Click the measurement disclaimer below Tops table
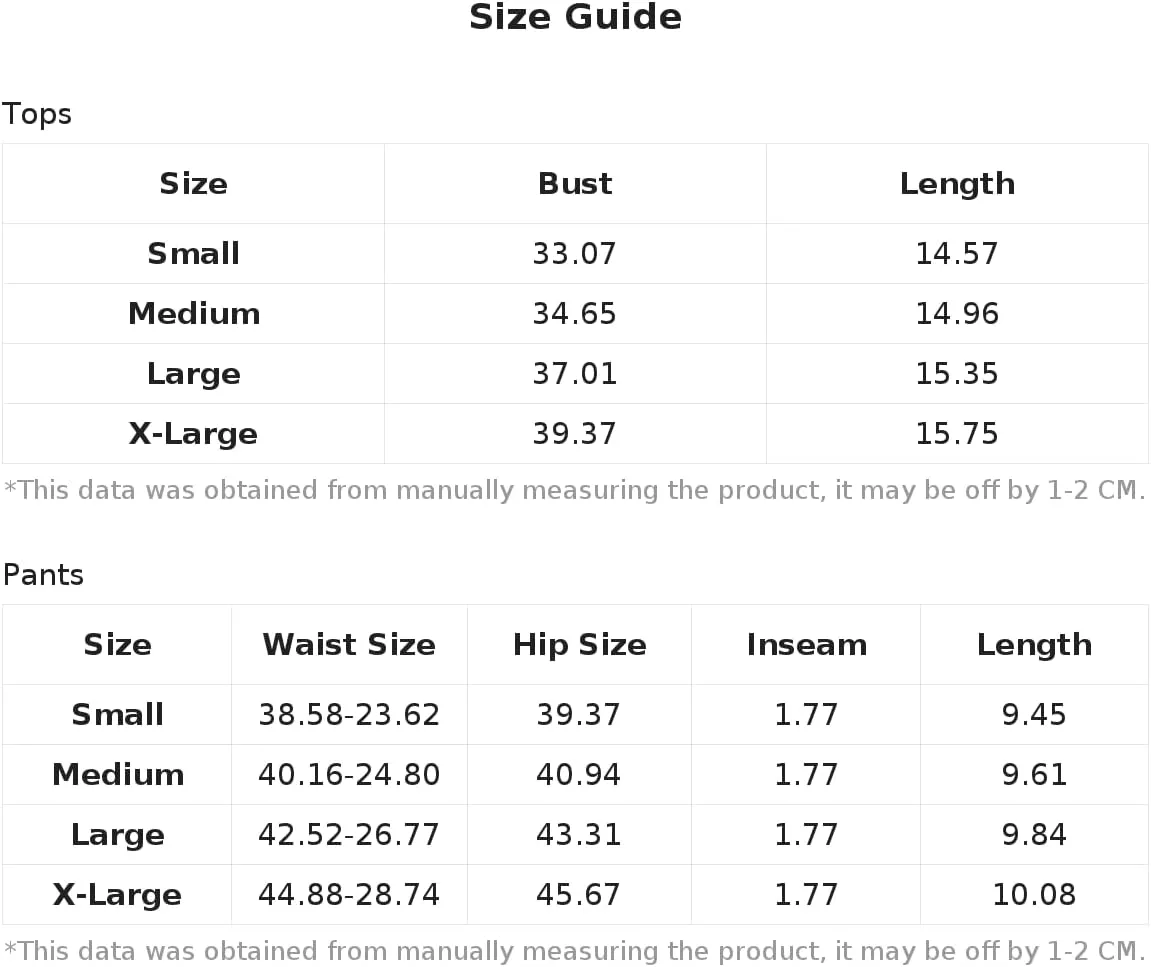1151x967 pixels. click(575, 490)
